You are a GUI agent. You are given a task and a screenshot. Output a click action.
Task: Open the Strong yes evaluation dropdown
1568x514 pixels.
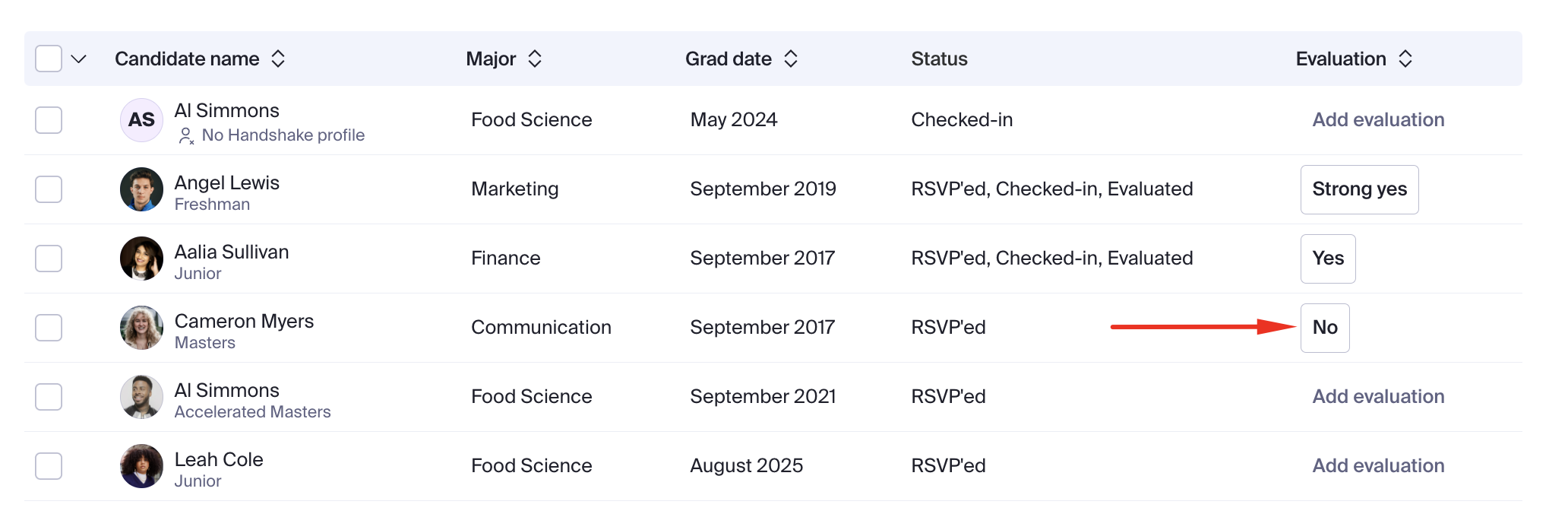pyautogui.click(x=1360, y=189)
